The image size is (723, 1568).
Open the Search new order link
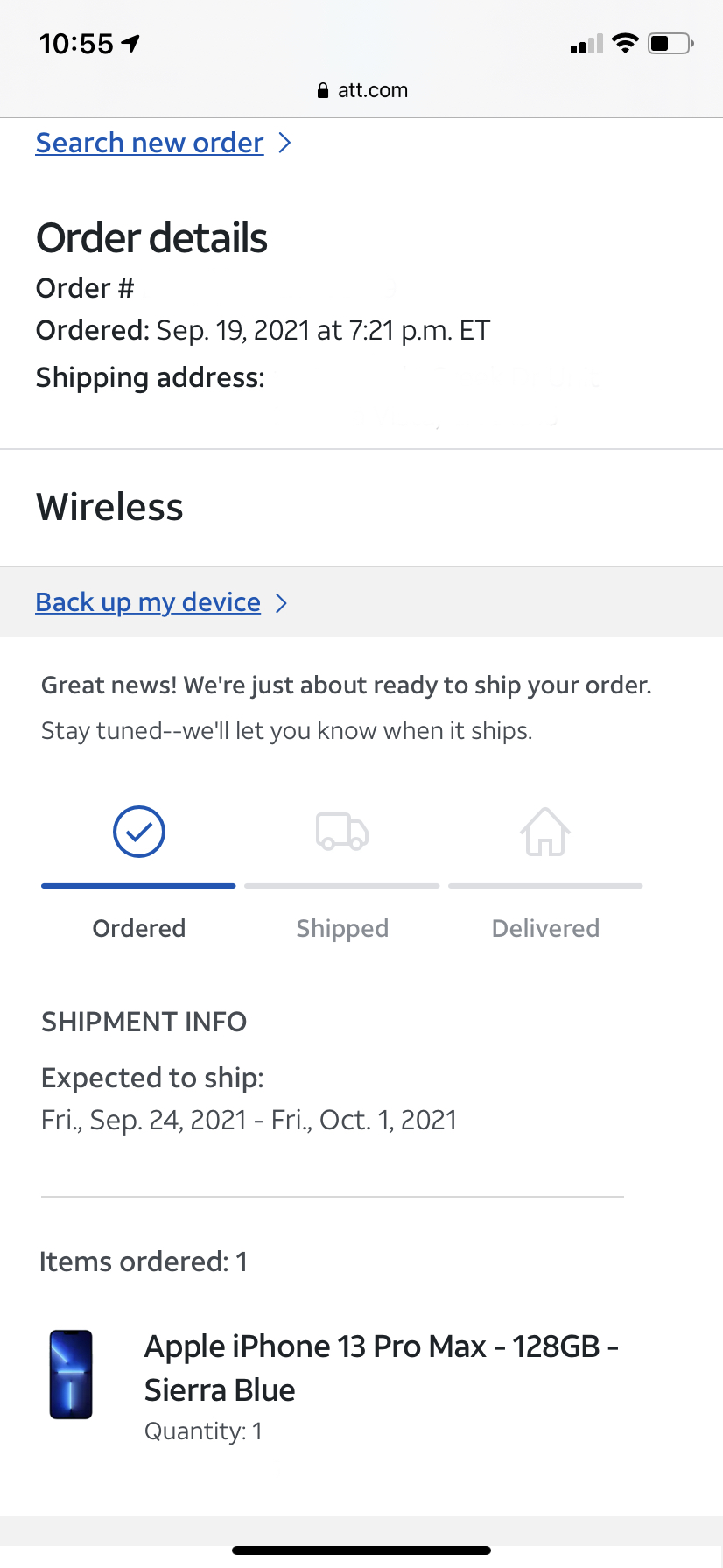pyautogui.click(x=150, y=143)
